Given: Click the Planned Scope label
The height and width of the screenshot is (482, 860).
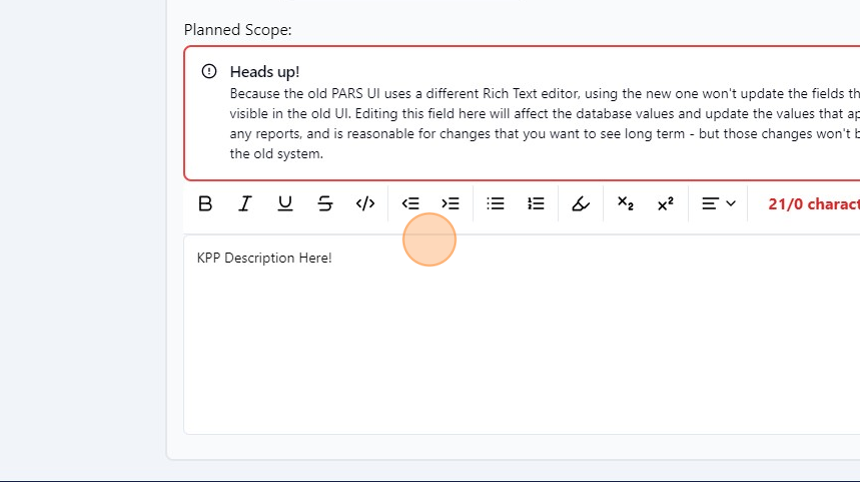Looking at the screenshot, I should (238, 30).
